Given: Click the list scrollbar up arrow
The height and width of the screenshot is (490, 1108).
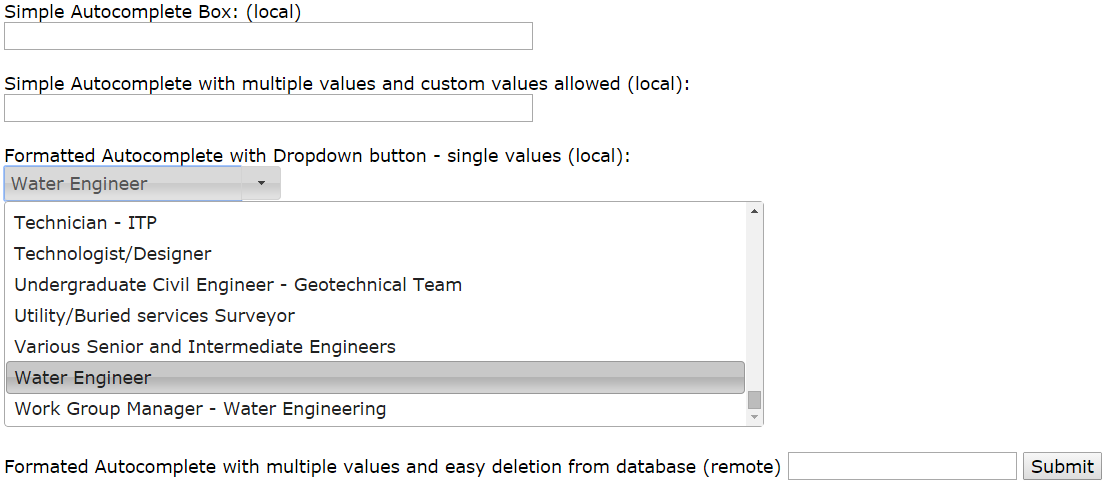Looking at the screenshot, I should point(755,211).
